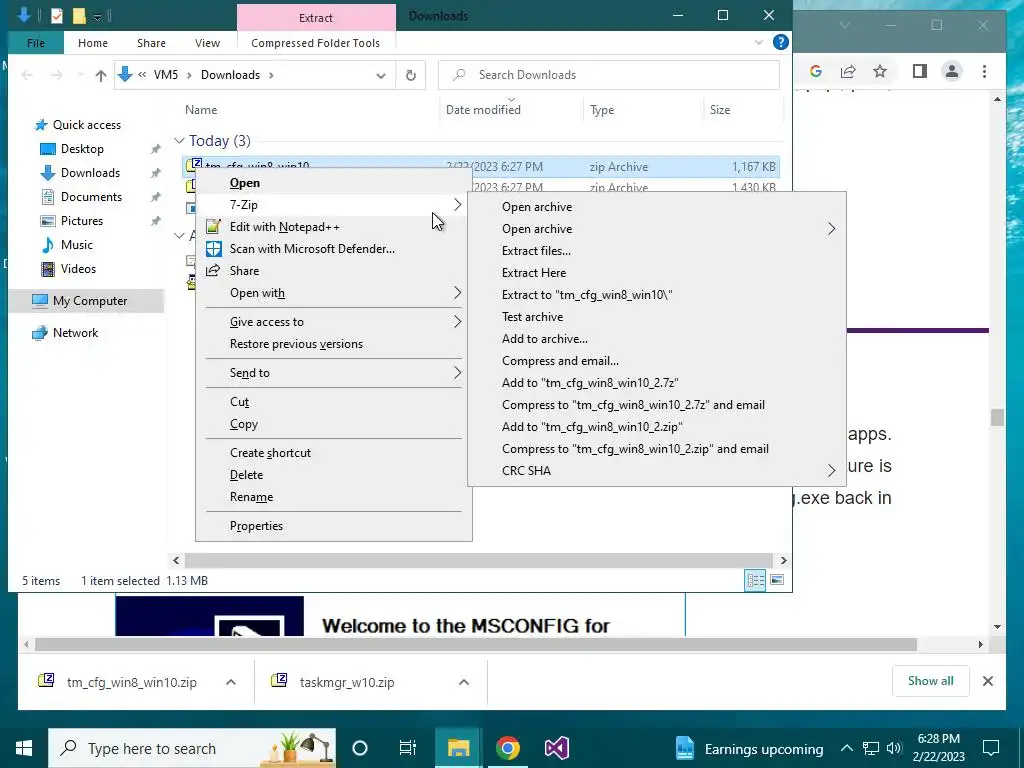Click New folder quick access toolbar icon
1024x768 pixels.
[x=79, y=16]
